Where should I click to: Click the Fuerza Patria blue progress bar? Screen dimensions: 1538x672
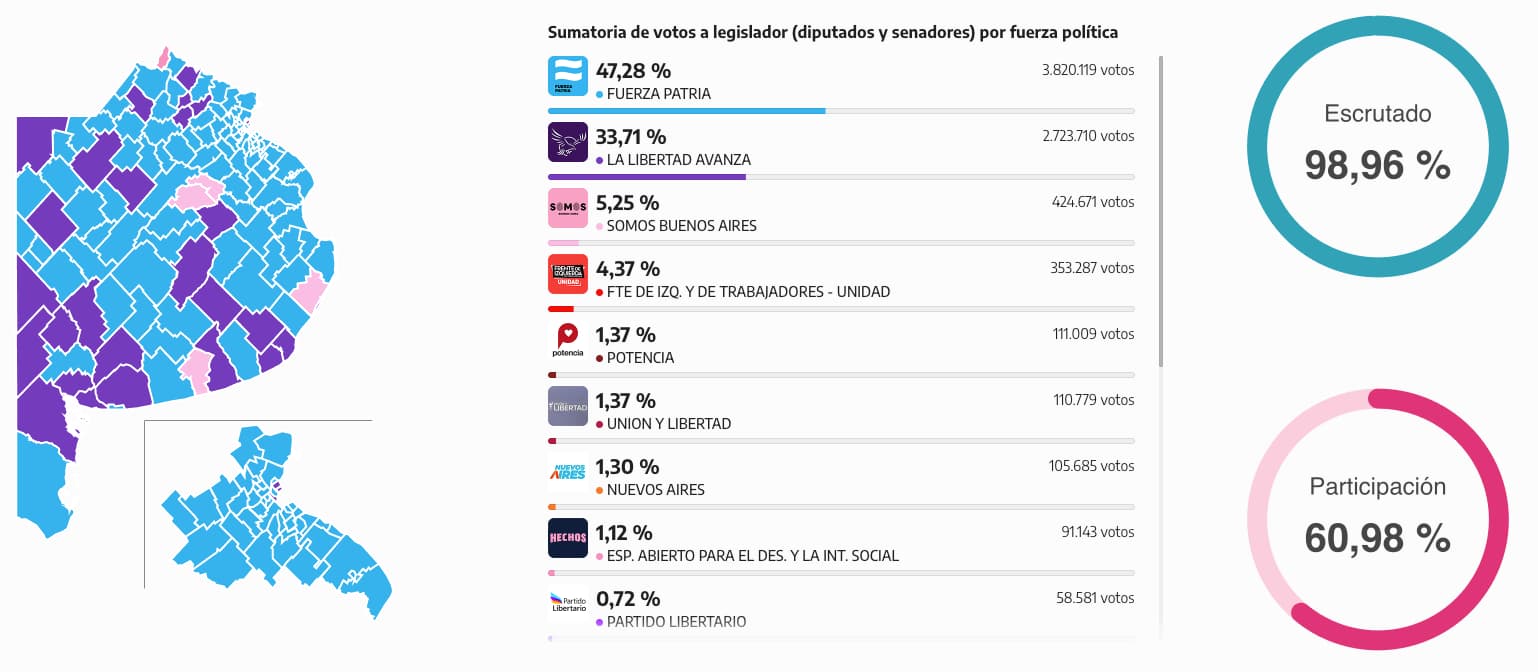(x=687, y=110)
